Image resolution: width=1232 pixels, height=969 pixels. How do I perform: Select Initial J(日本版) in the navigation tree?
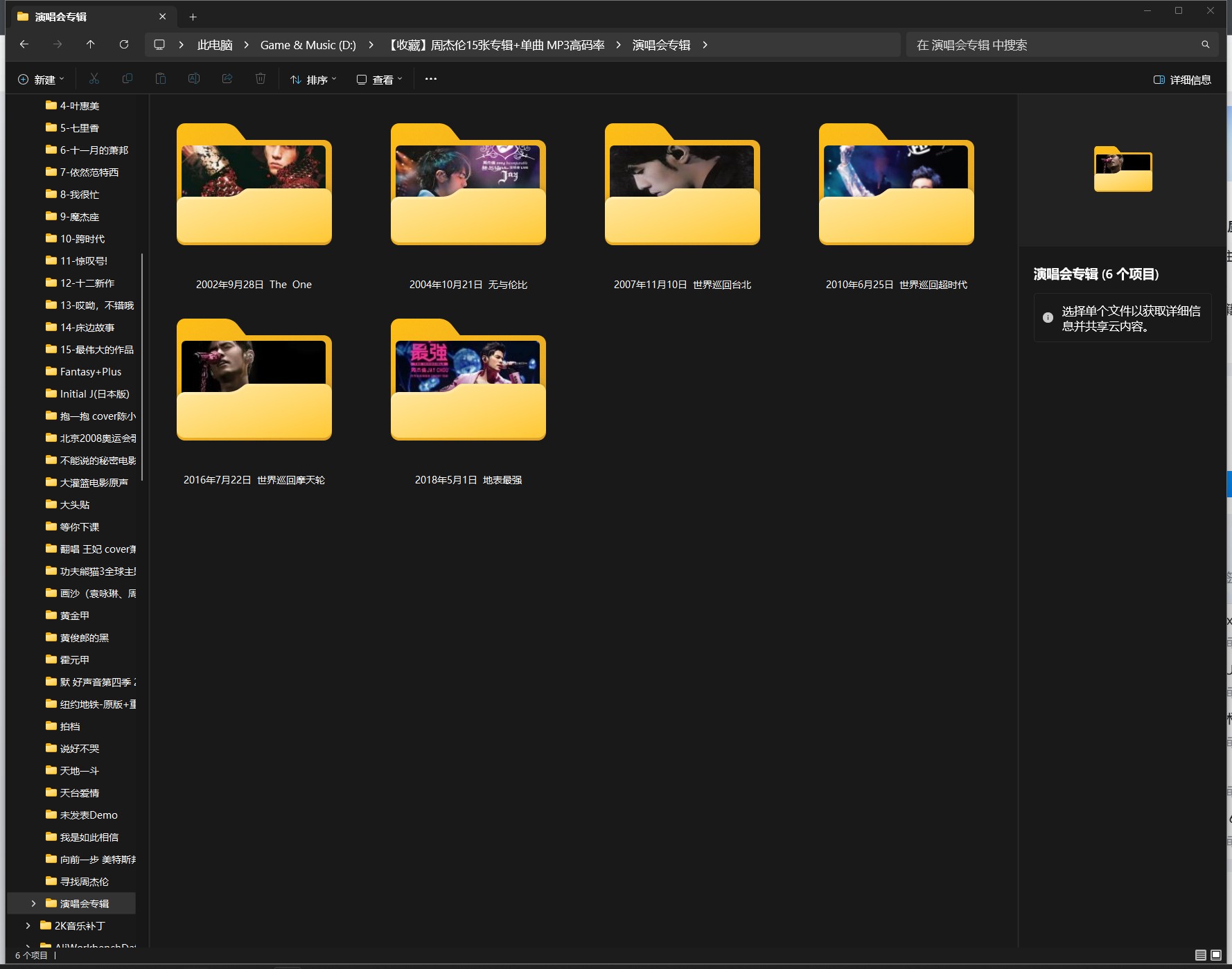tap(87, 393)
